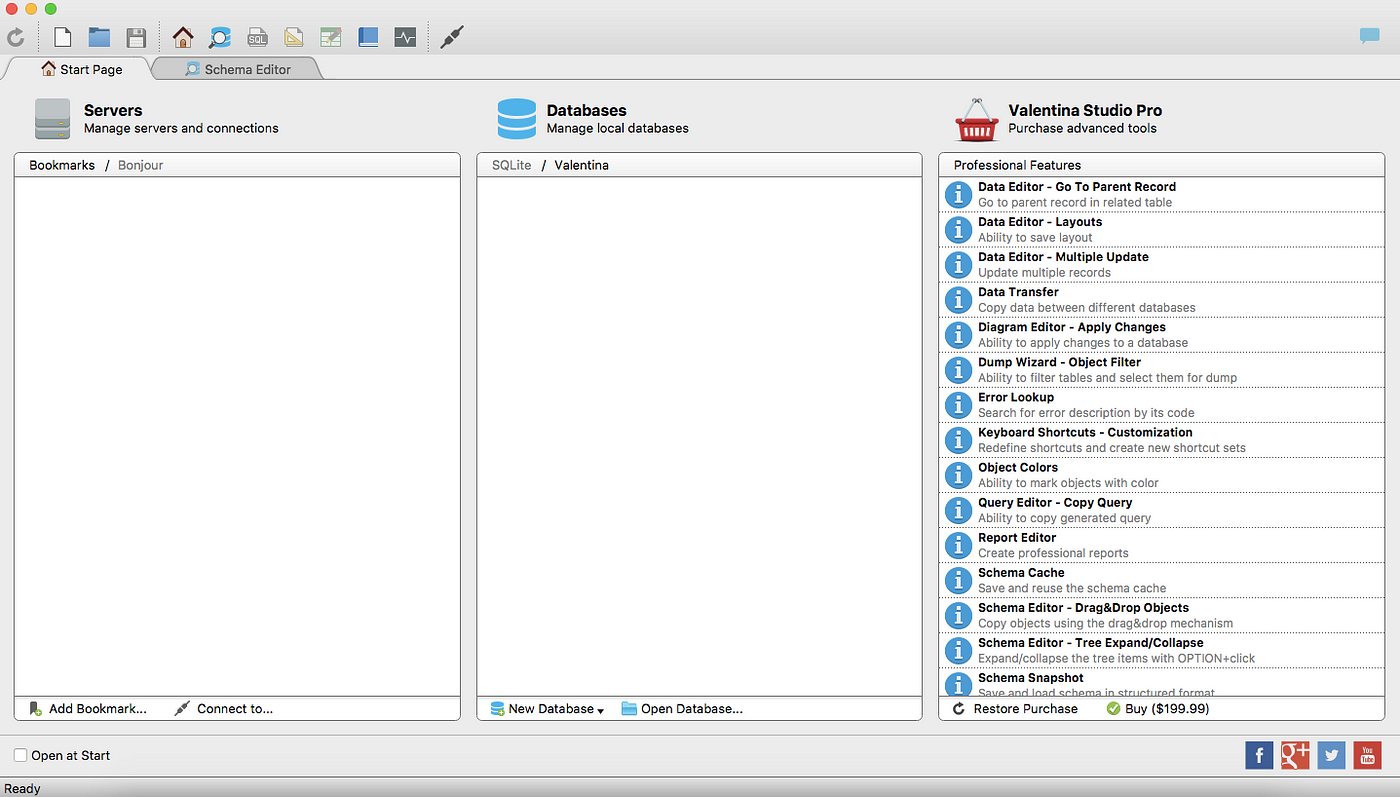Click the info icon beside Report Editor
Viewport: 1400px width, 797px height.
pyautogui.click(x=958, y=545)
